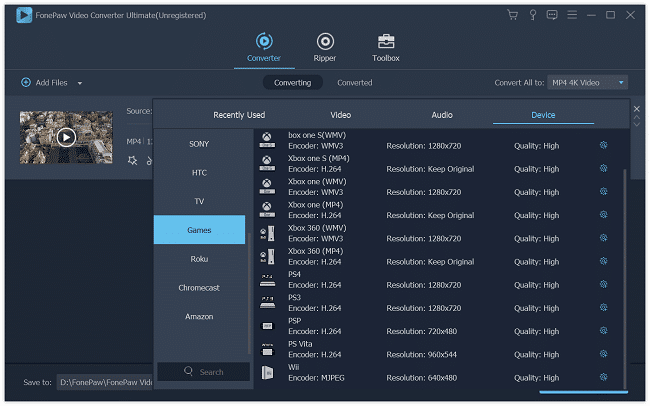Collapse the format panel with X button
Screen dimensions: 650x406
coord(637,108)
